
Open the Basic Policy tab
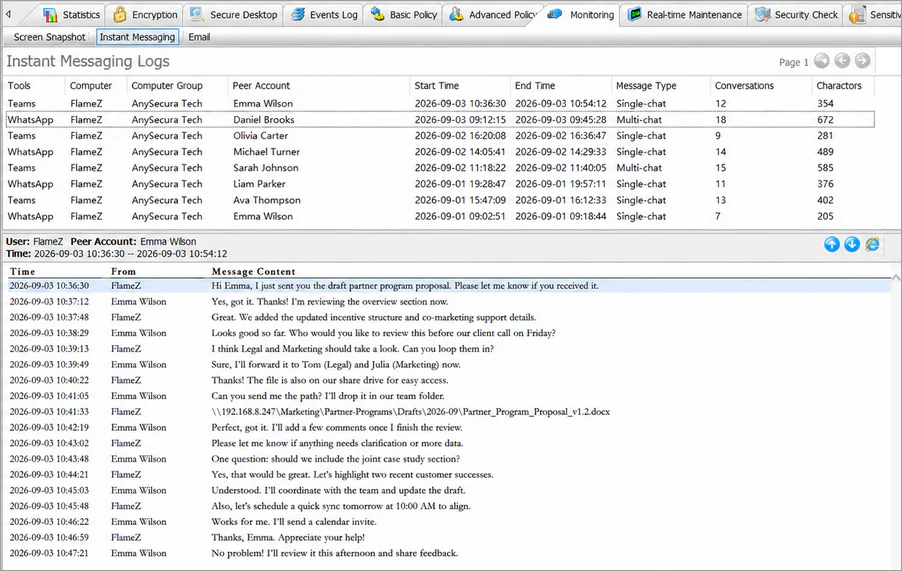(x=403, y=15)
